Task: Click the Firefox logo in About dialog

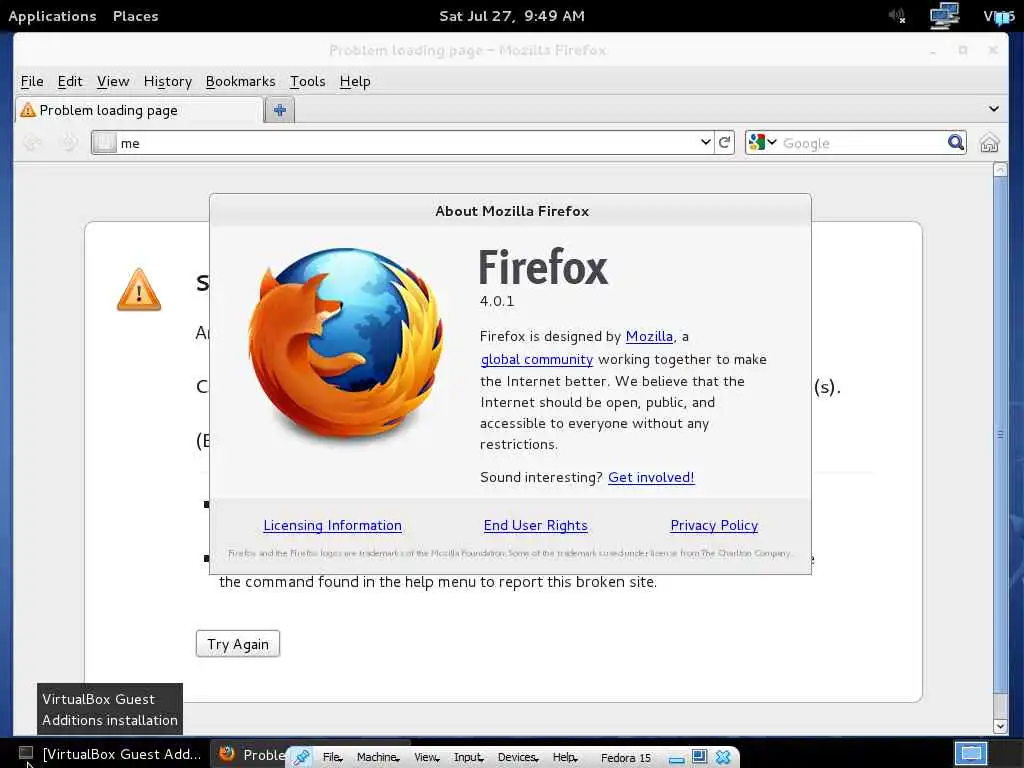Action: [x=346, y=344]
